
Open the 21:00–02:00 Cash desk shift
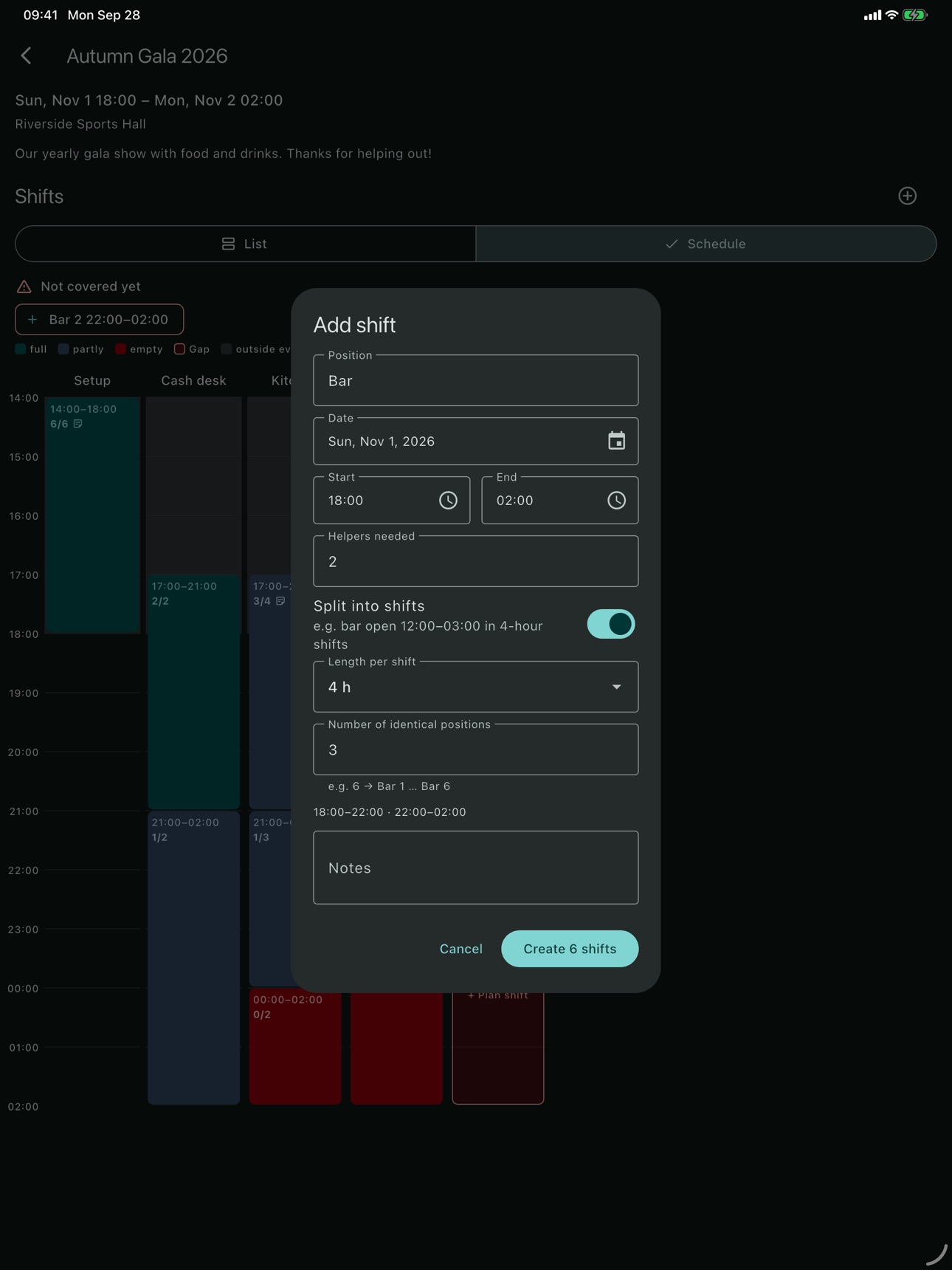(x=193, y=958)
